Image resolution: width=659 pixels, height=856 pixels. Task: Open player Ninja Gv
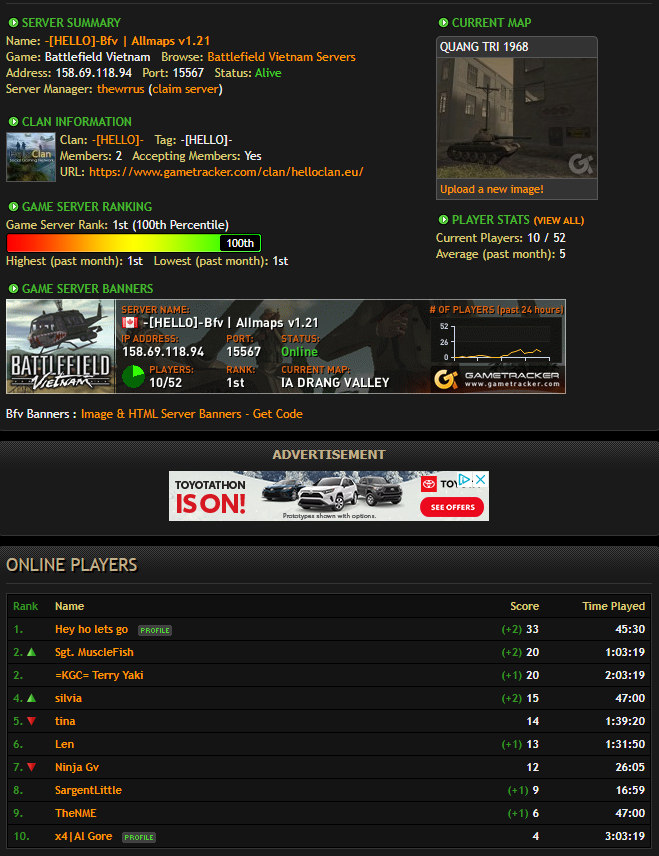(77, 767)
